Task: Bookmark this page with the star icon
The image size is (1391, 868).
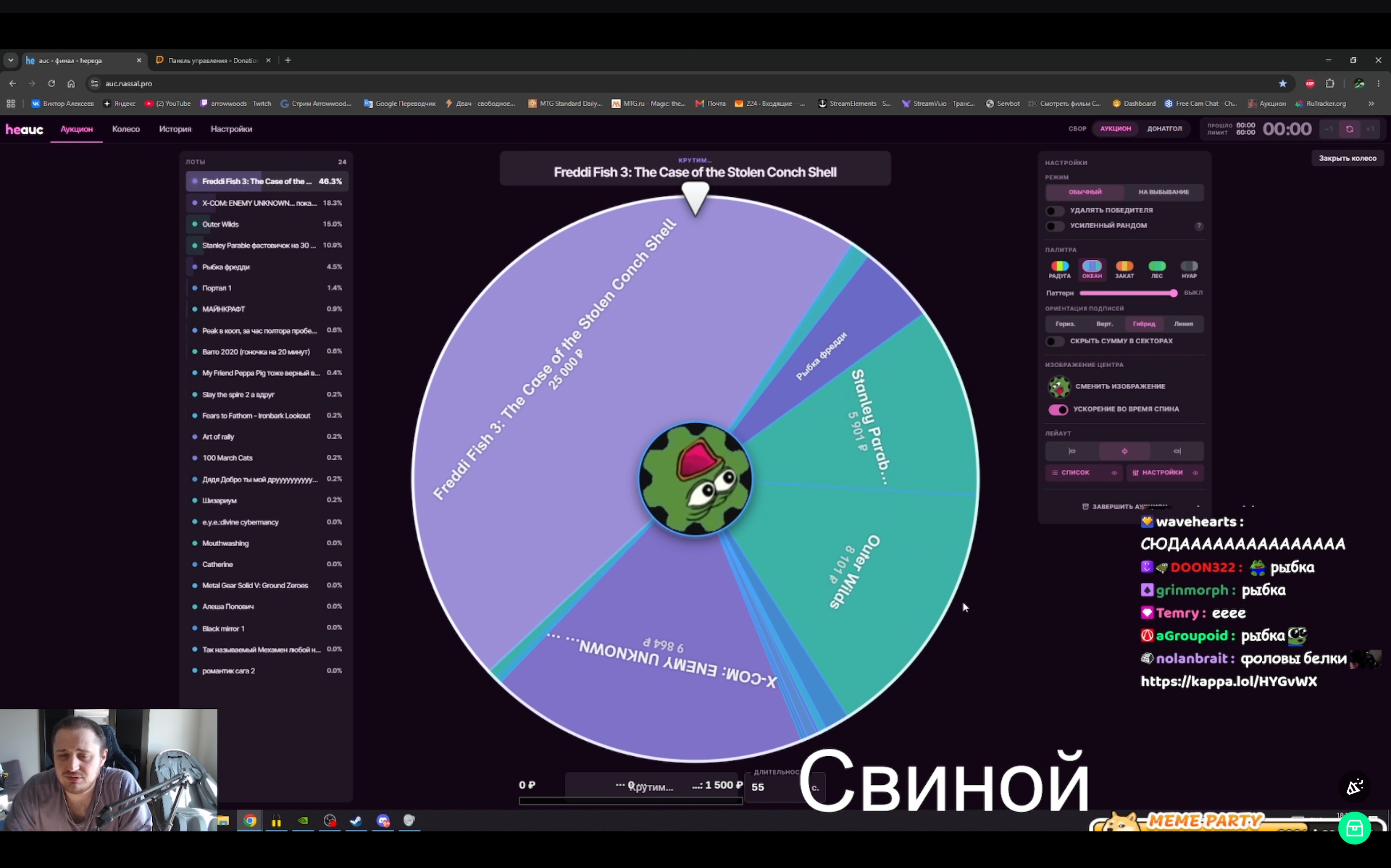Action: (x=1282, y=84)
